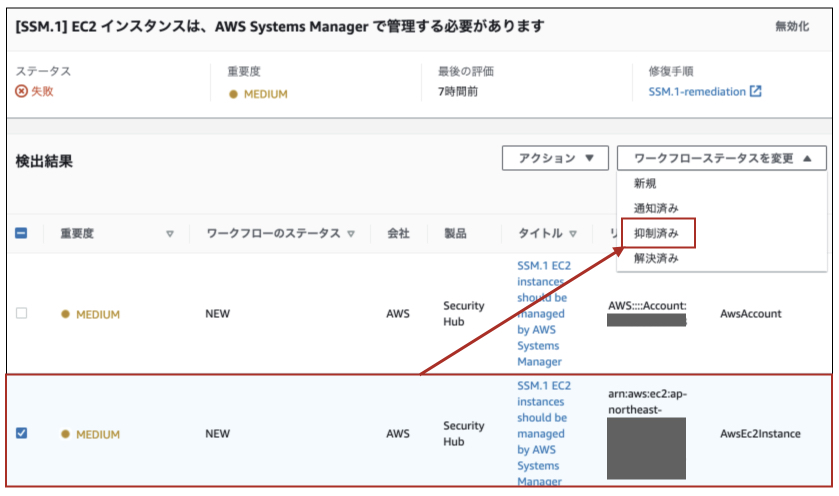Sort by タイトル column arrow

573,234
